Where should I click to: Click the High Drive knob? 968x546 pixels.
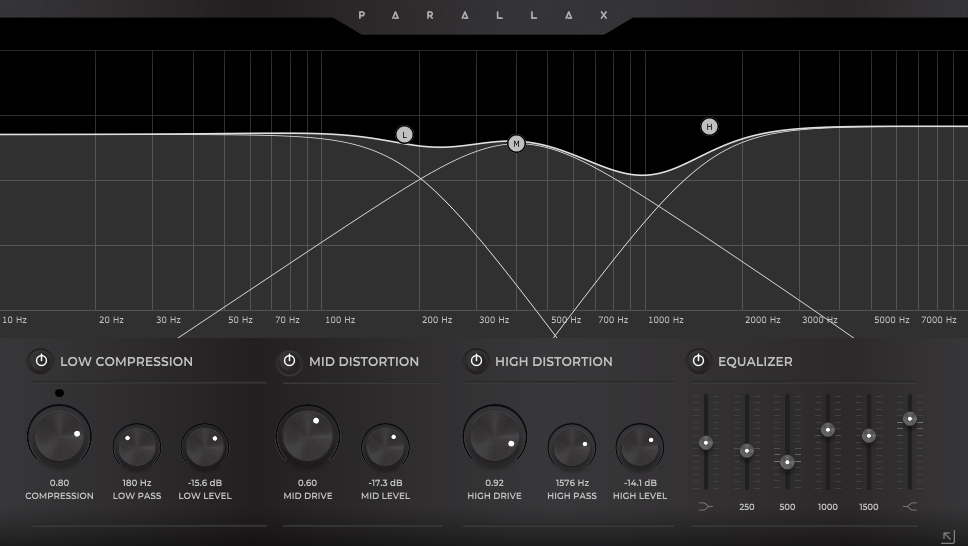(x=494, y=437)
